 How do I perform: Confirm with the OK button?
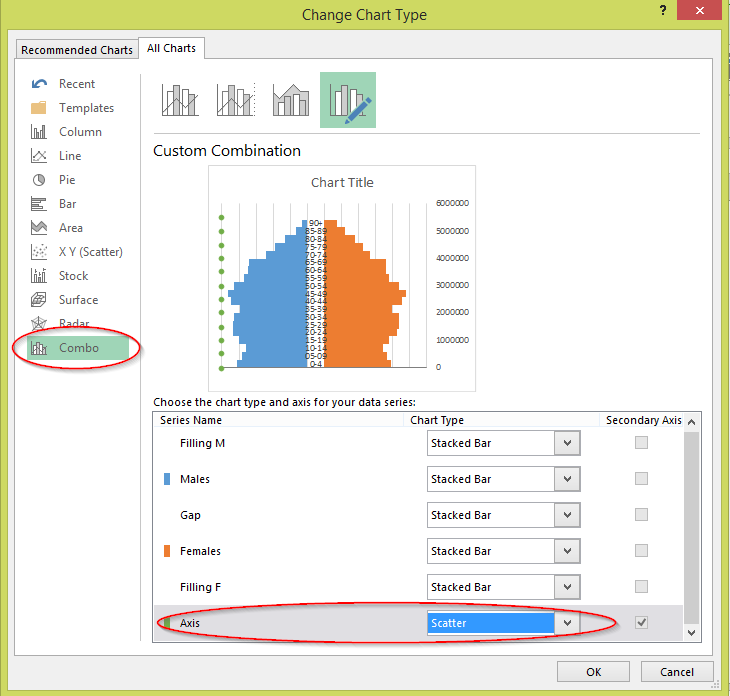tap(593, 672)
